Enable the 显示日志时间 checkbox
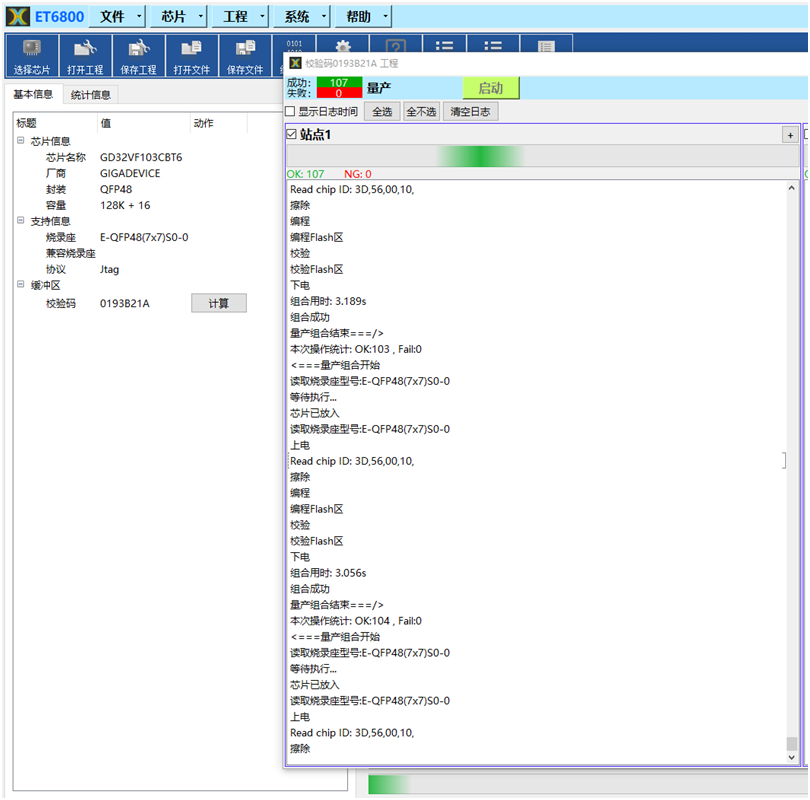Viewport: 810px width, 800px height. [x=291, y=112]
